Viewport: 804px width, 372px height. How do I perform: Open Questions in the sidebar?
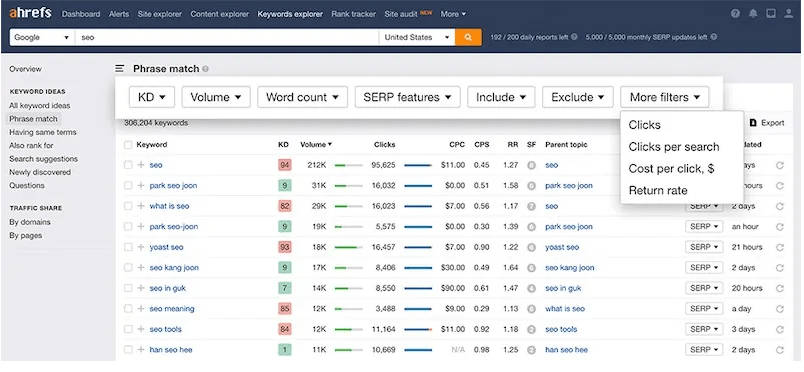click(x=27, y=186)
